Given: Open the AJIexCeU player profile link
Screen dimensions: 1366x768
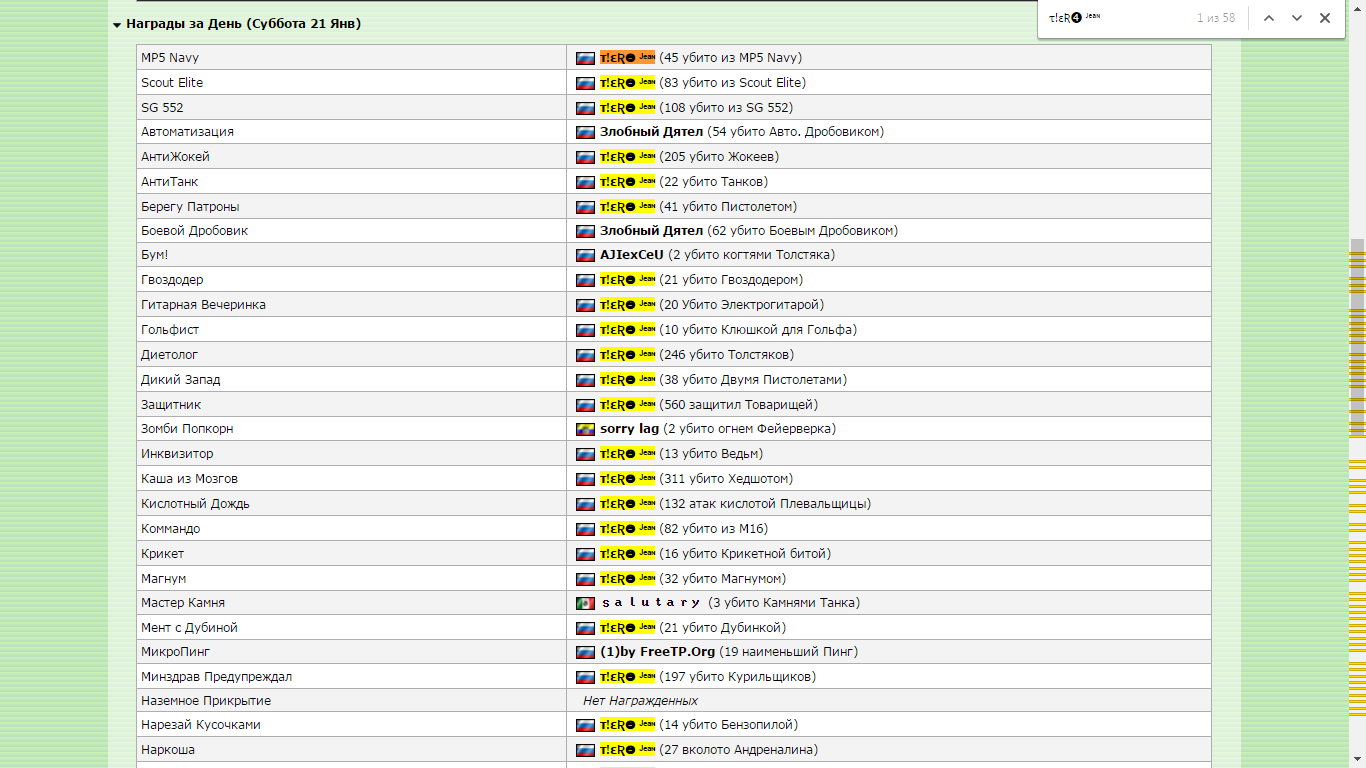Looking at the screenshot, I should click(x=631, y=255).
